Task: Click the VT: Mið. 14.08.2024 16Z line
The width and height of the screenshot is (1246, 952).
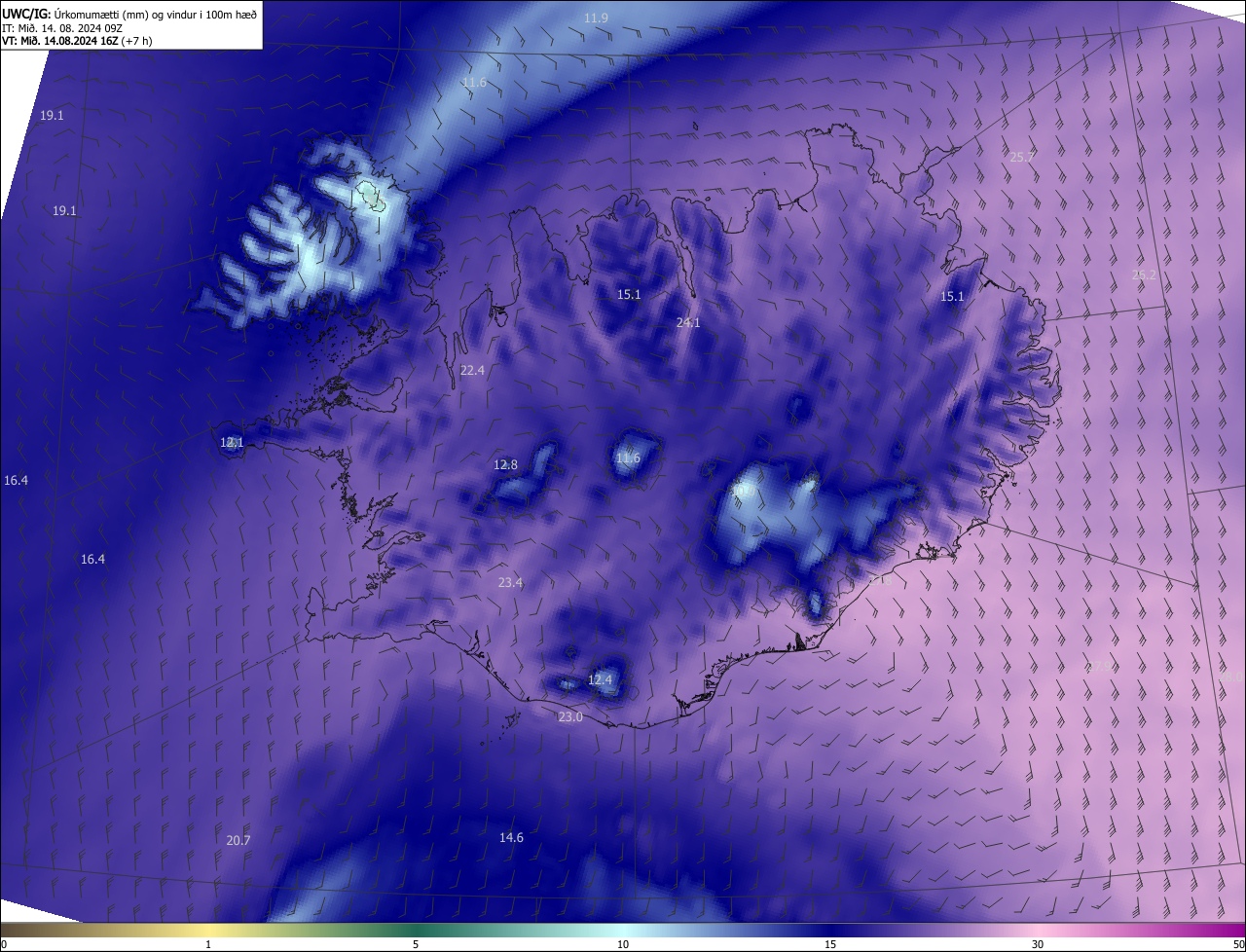Action: click(77, 41)
